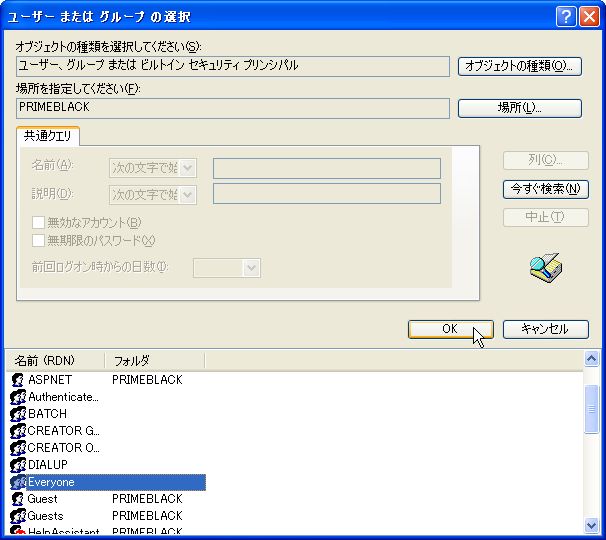Click PRIMEBLACK folder cell in ASPNET row

[147, 380]
